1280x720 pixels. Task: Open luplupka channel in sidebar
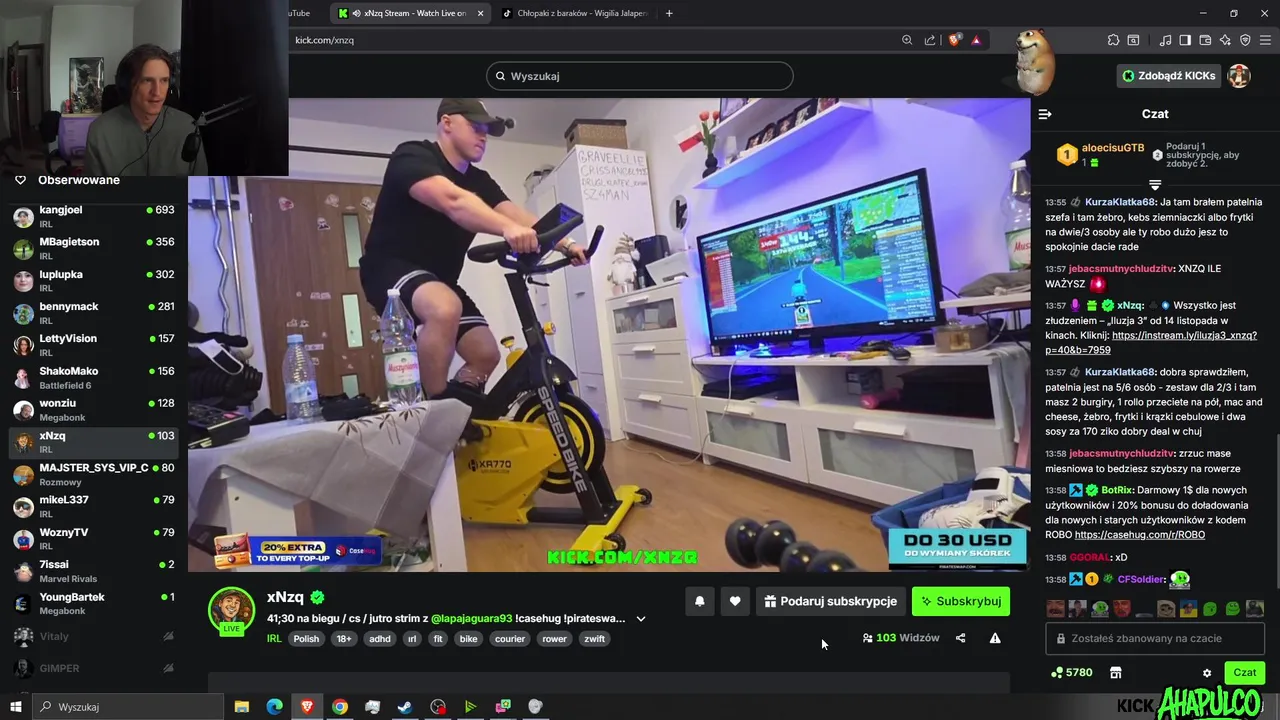(x=94, y=280)
